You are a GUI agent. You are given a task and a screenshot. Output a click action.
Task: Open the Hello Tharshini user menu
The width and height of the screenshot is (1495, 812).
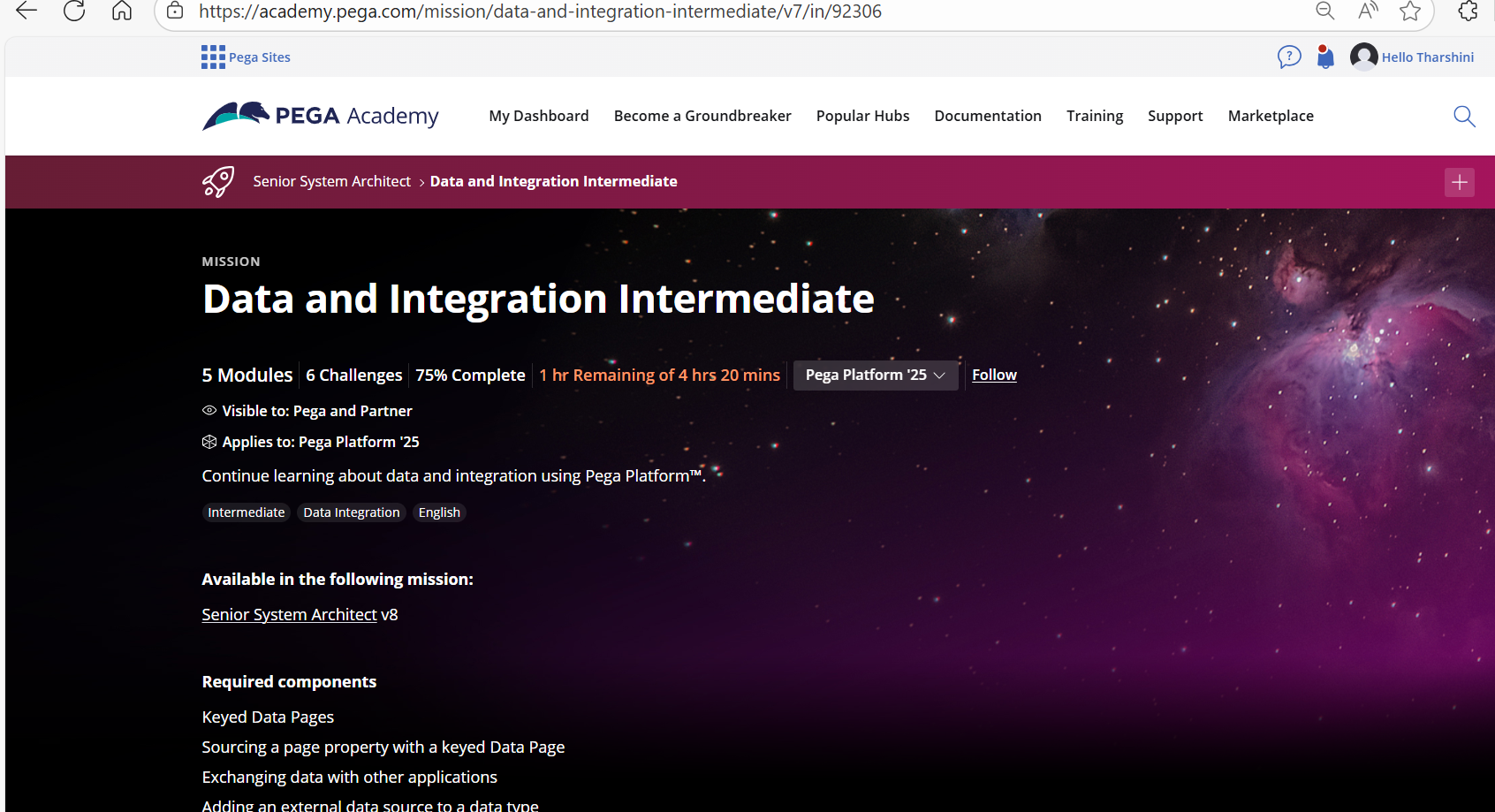pos(1412,57)
